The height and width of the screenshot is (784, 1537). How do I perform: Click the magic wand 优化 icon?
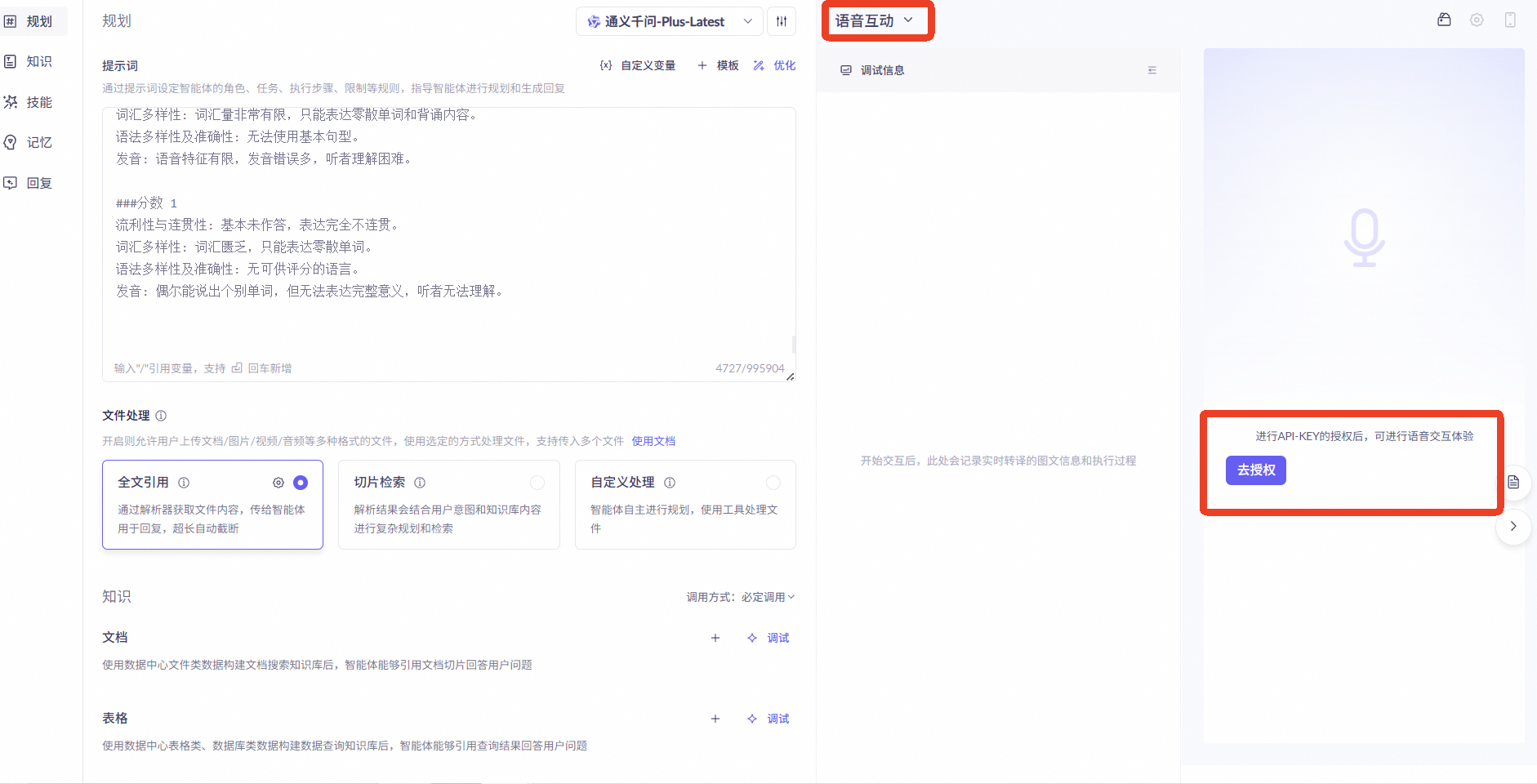(x=759, y=65)
